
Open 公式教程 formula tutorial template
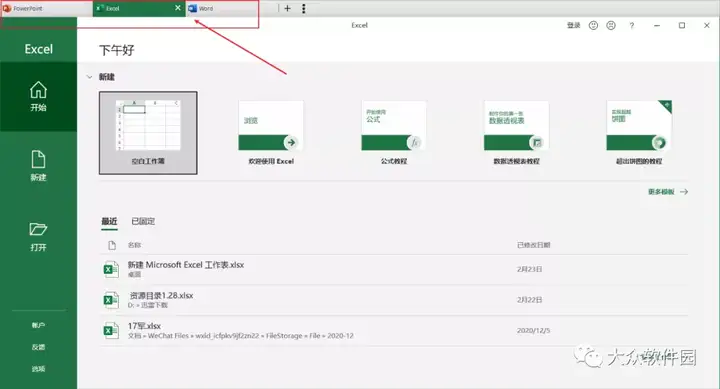coord(394,133)
